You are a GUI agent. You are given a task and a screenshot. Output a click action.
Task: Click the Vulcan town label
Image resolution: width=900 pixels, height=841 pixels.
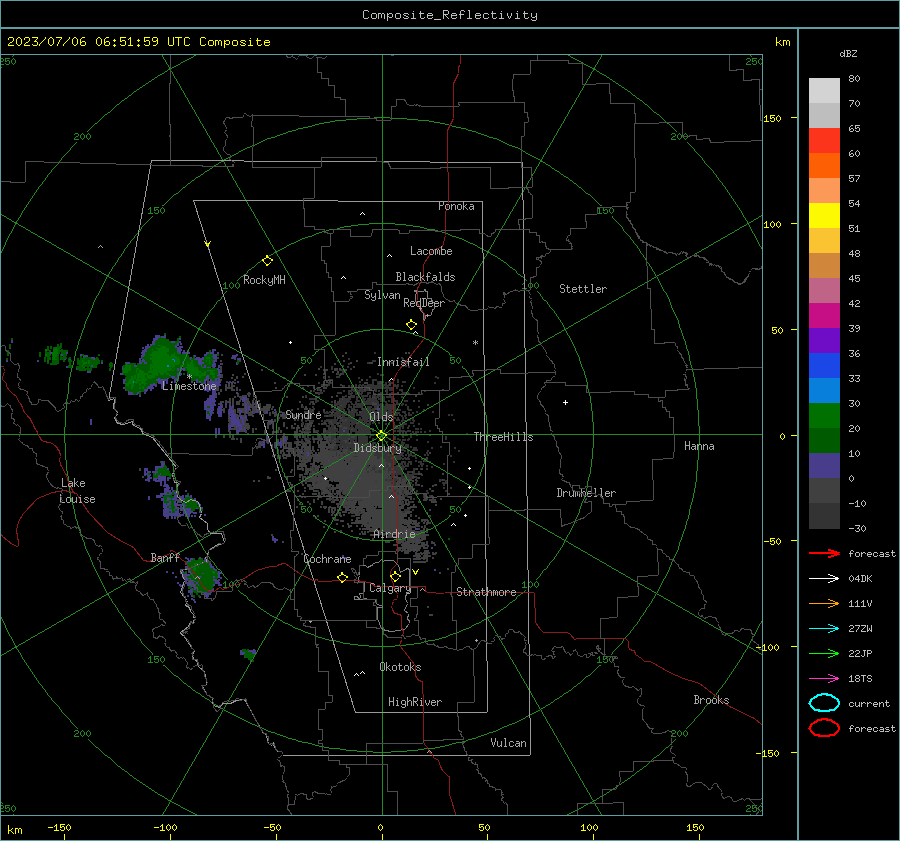pyautogui.click(x=508, y=743)
